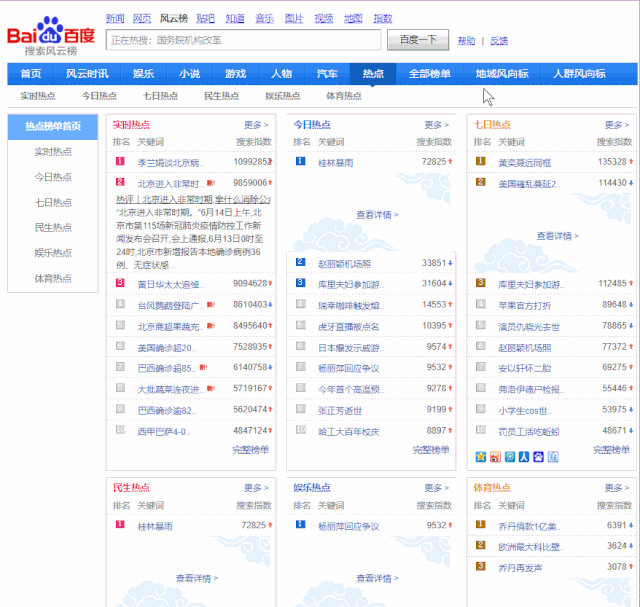Open the 帮助 link
The image size is (640, 607).
point(466,41)
